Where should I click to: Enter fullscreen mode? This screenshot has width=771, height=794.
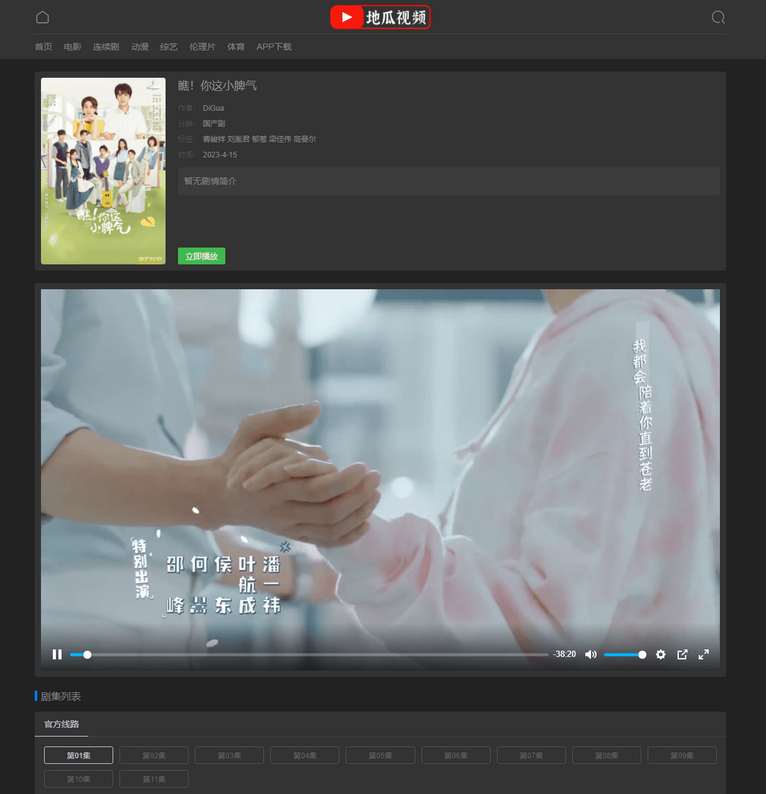point(703,654)
